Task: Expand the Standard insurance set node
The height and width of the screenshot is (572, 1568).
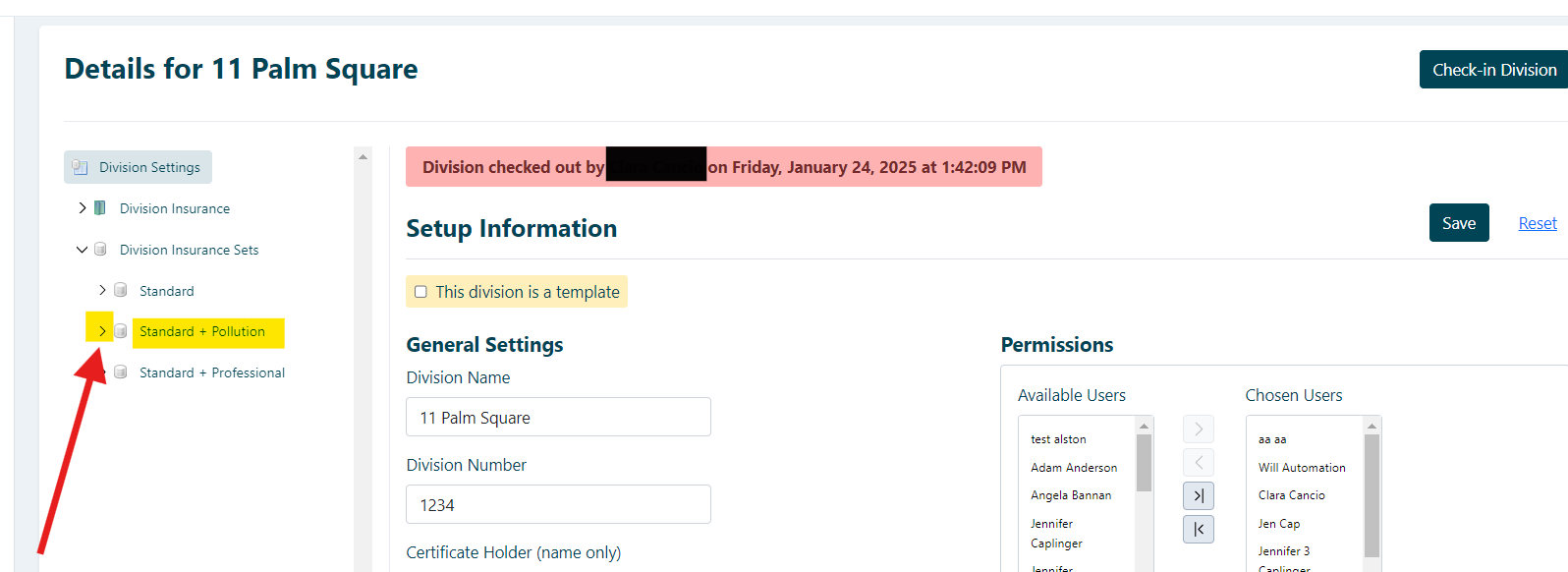Action: coord(102,291)
